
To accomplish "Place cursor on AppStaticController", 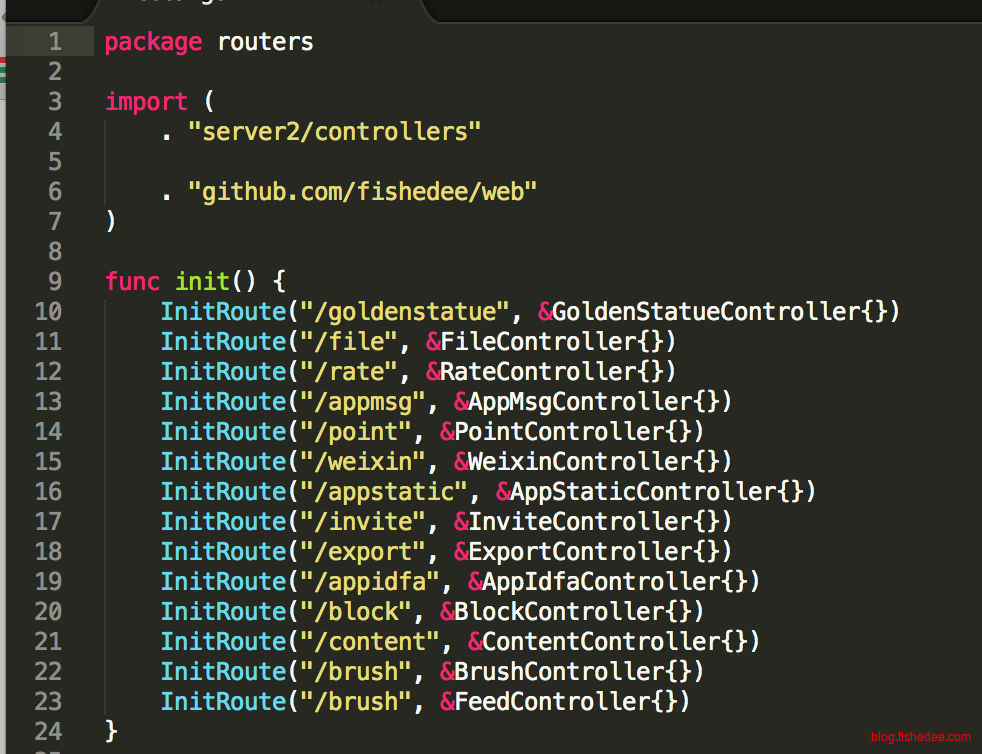I will tap(643, 492).
